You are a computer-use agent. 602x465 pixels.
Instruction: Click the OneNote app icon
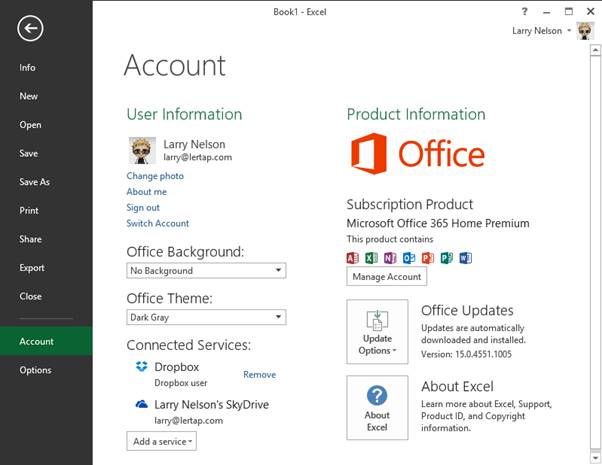(x=390, y=258)
